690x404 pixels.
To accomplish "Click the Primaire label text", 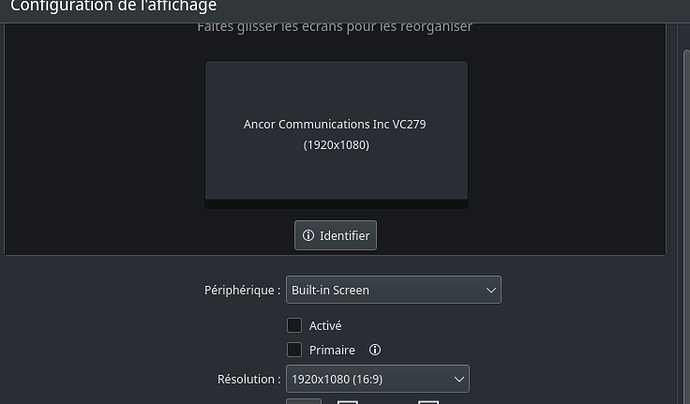I will tap(332, 350).
